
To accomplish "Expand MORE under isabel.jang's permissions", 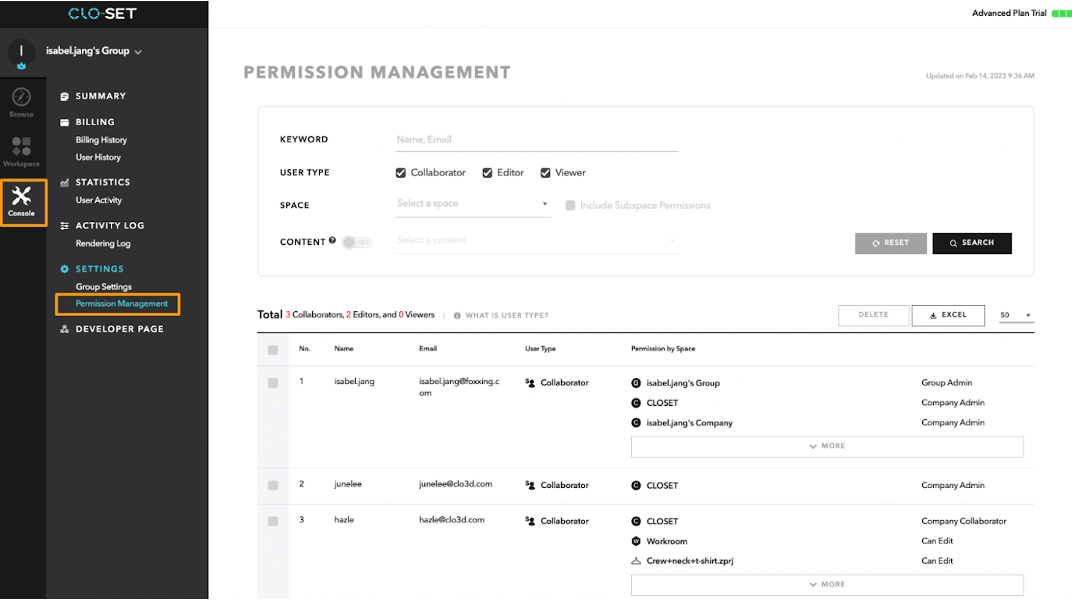I will [x=826, y=446].
